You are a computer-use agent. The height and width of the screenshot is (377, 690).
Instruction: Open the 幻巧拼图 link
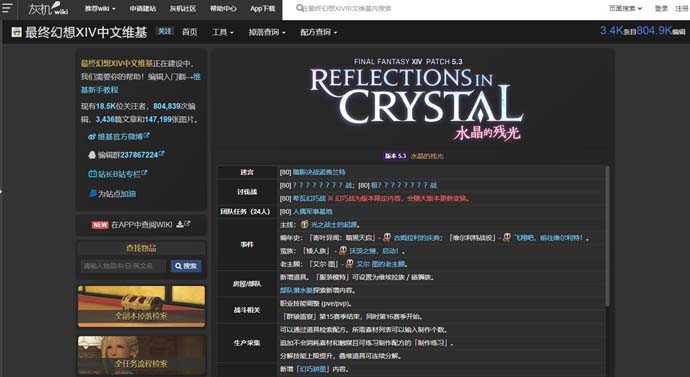[314, 369]
